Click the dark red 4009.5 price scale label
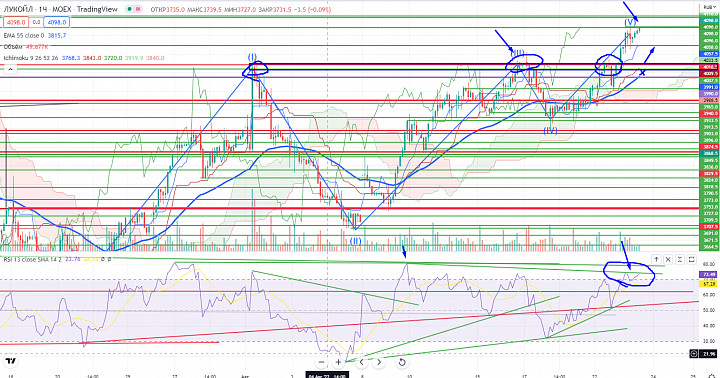Screen dimensions: 720x378 coord(708,73)
